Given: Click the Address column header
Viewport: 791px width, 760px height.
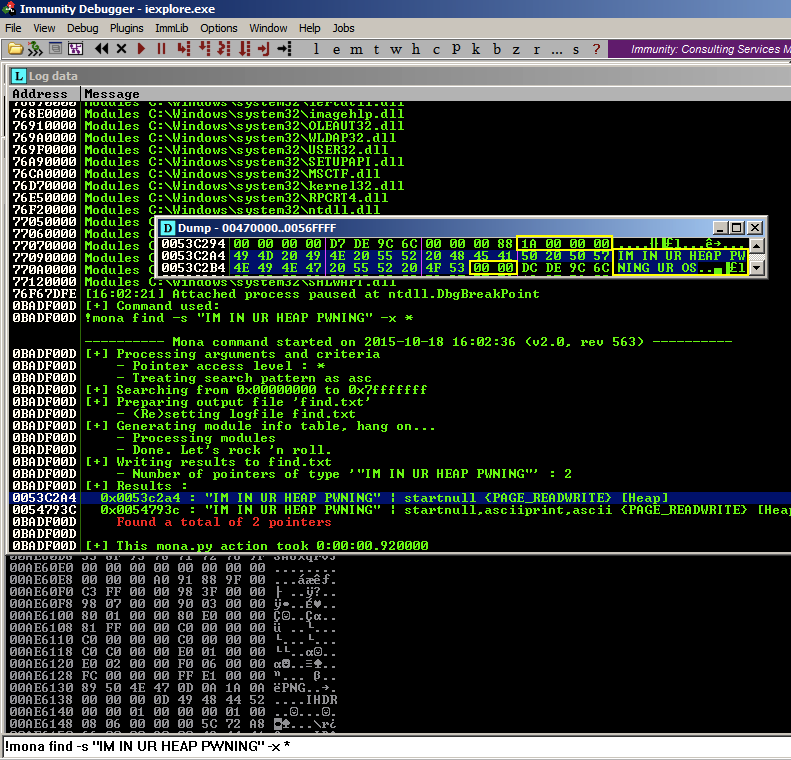Looking at the screenshot, I should pyautogui.click(x=40, y=94).
